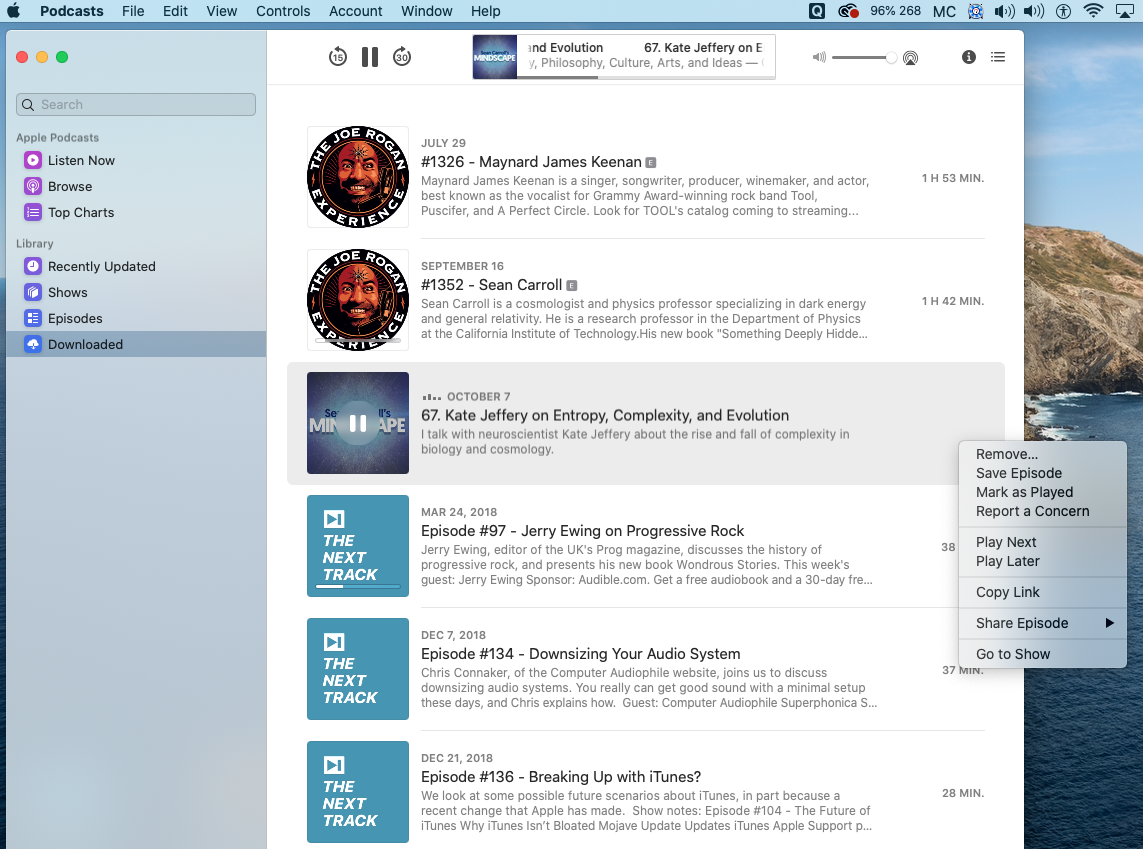The width and height of the screenshot is (1143, 849).
Task: Open the View menu
Action: 222,11
